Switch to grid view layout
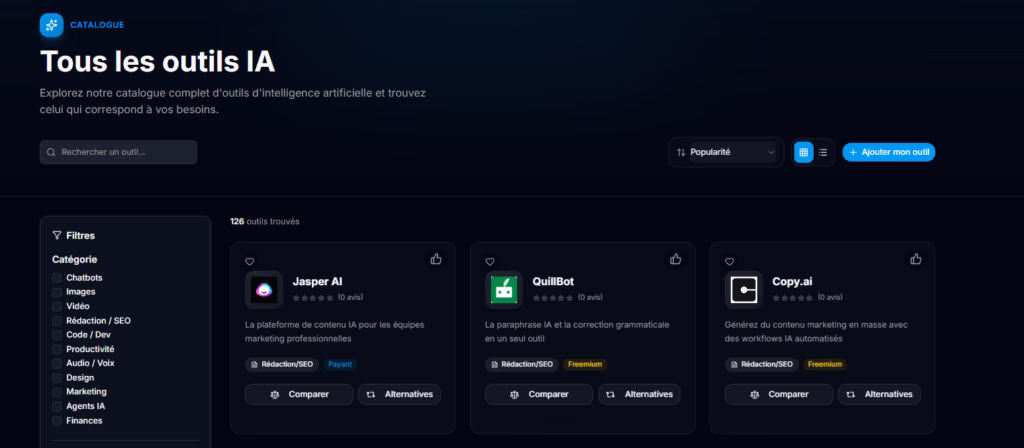 coord(803,152)
